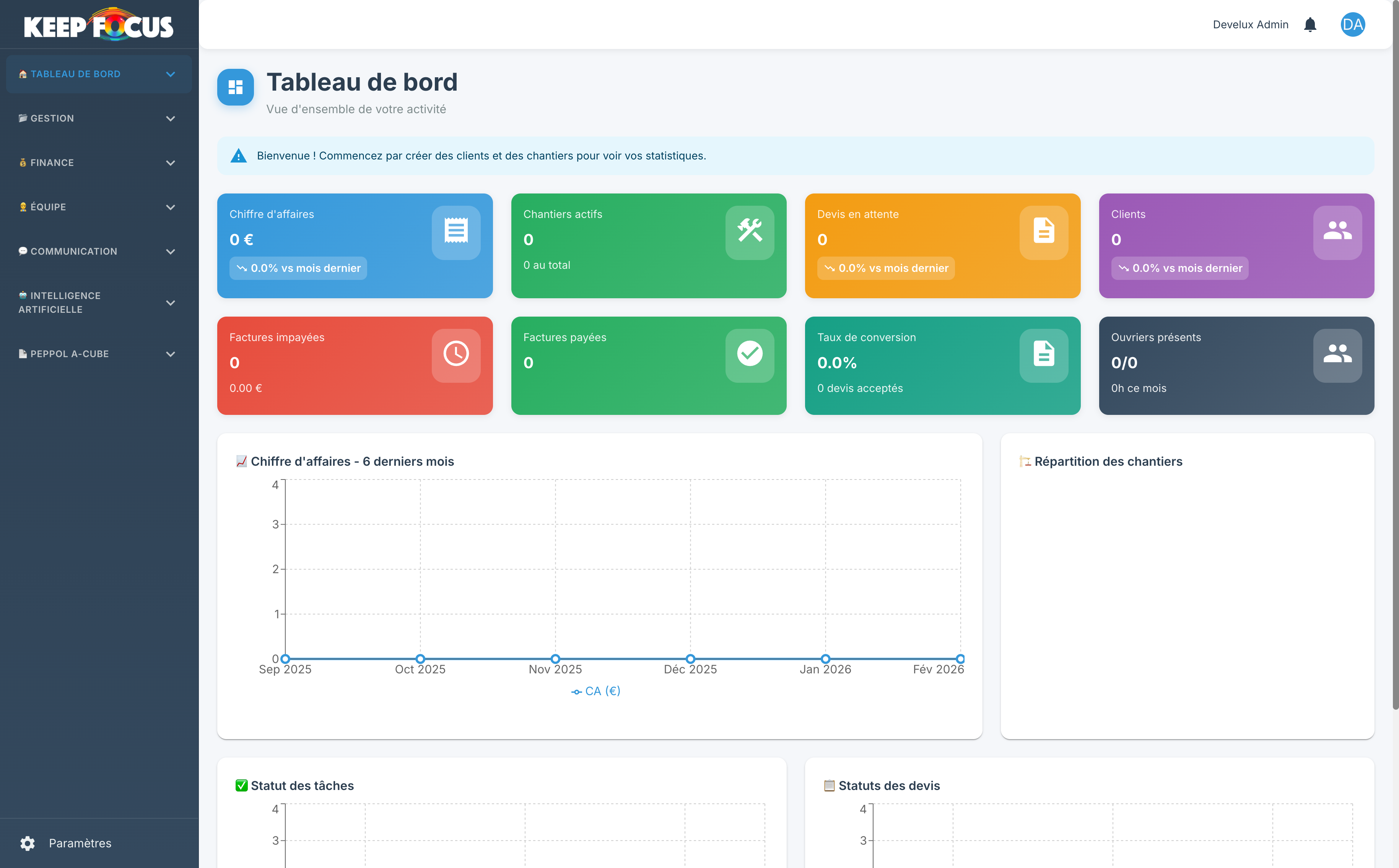Open the Communication menu item
The image size is (1399, 868).
(73, 252)
